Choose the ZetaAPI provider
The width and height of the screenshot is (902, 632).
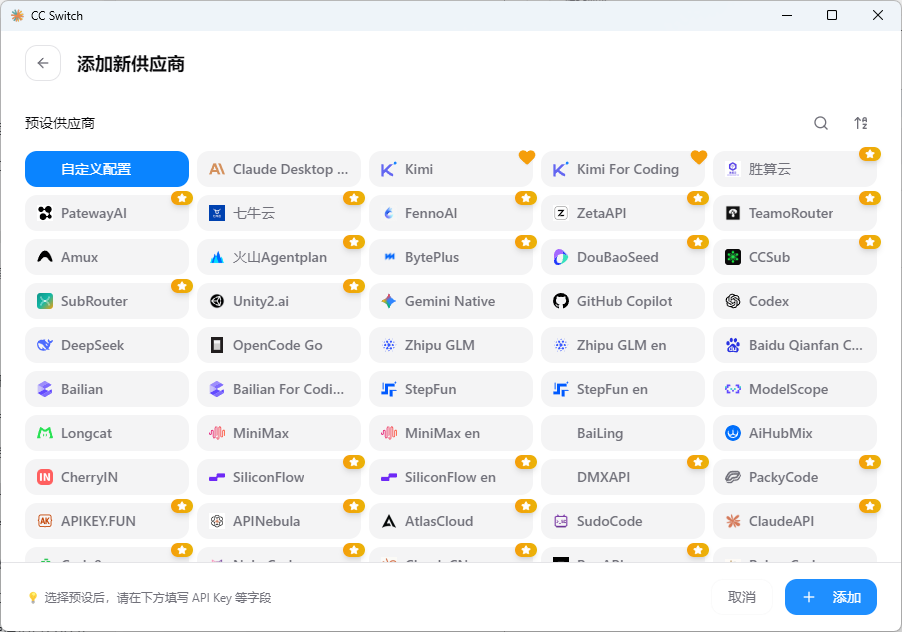[x=623, y=213]
